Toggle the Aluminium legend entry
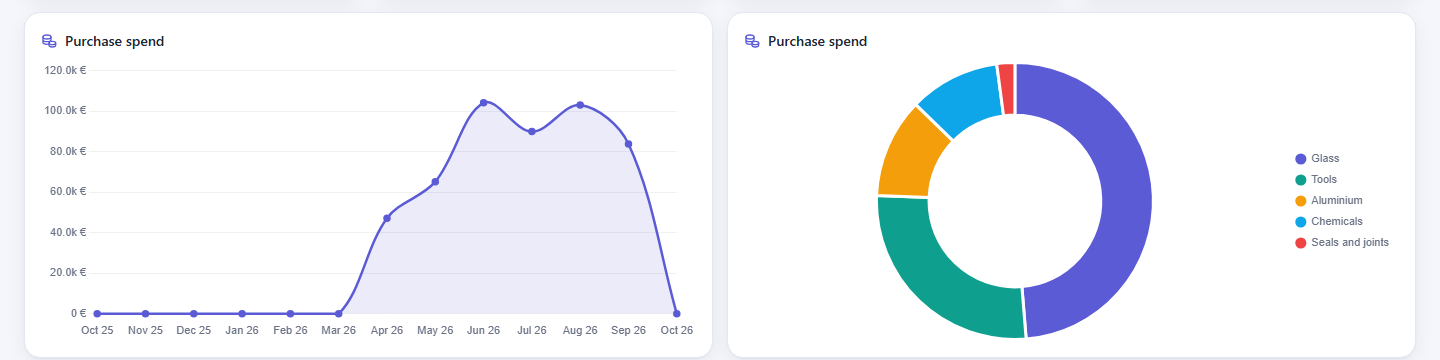Viewport: 1440px width, 360px height. 1329,201
